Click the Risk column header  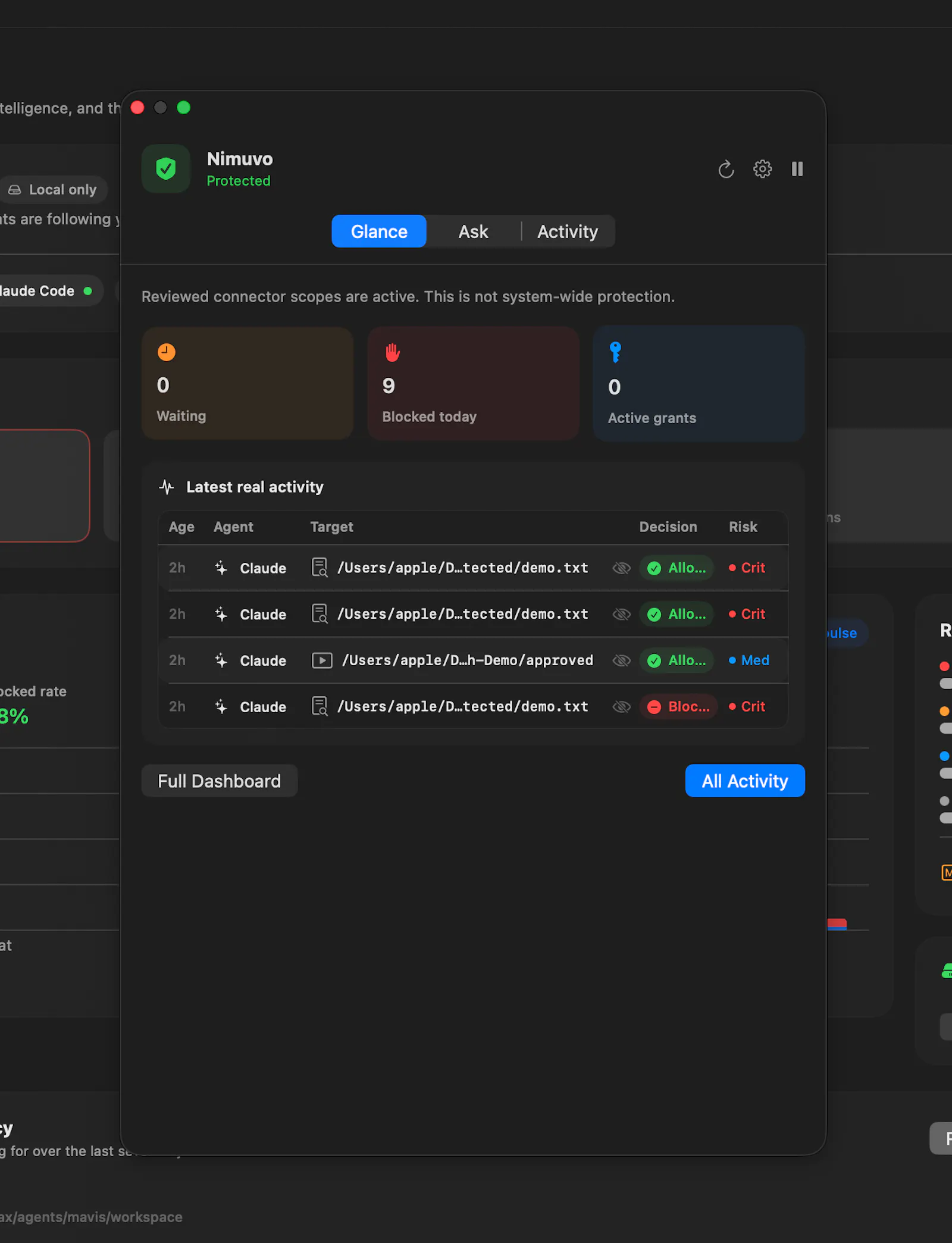743,527
